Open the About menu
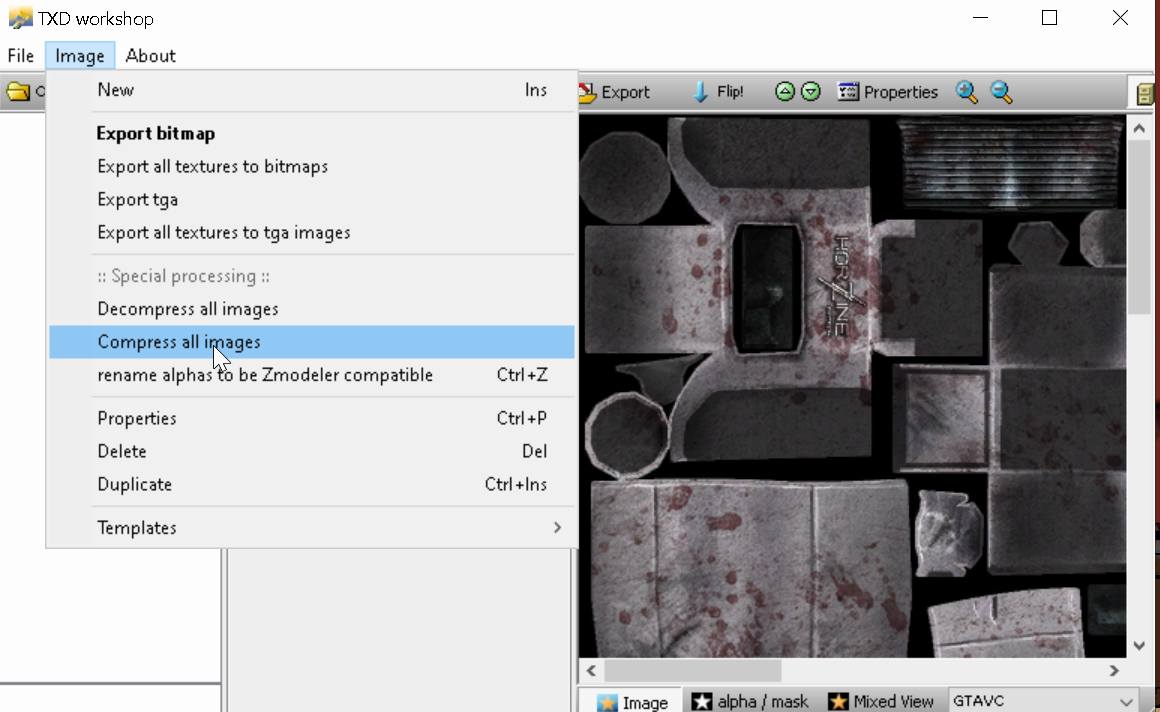 tap(150, 56)
